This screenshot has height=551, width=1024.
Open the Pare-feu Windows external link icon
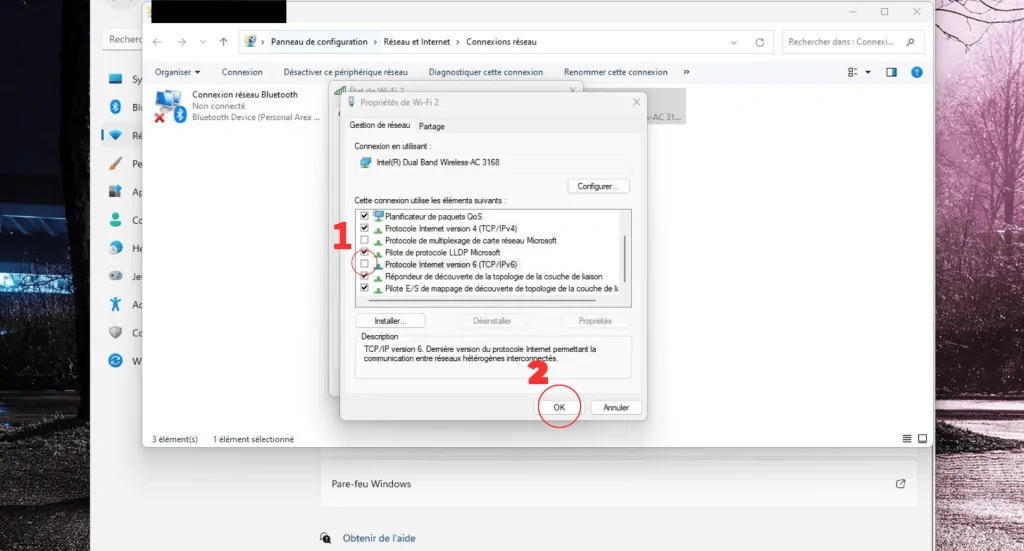[x=901, y=484]
